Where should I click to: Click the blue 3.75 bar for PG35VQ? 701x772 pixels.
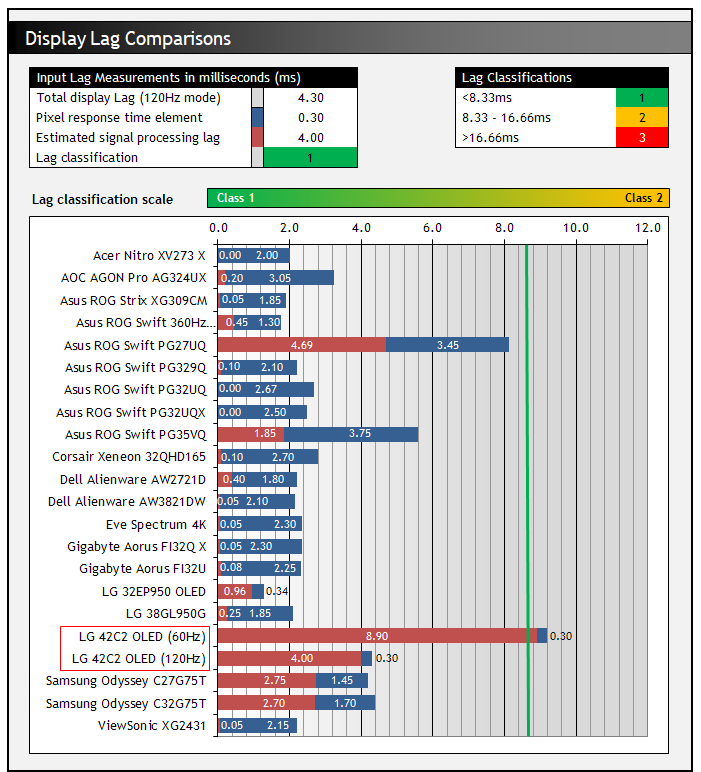tap(351, 434)
